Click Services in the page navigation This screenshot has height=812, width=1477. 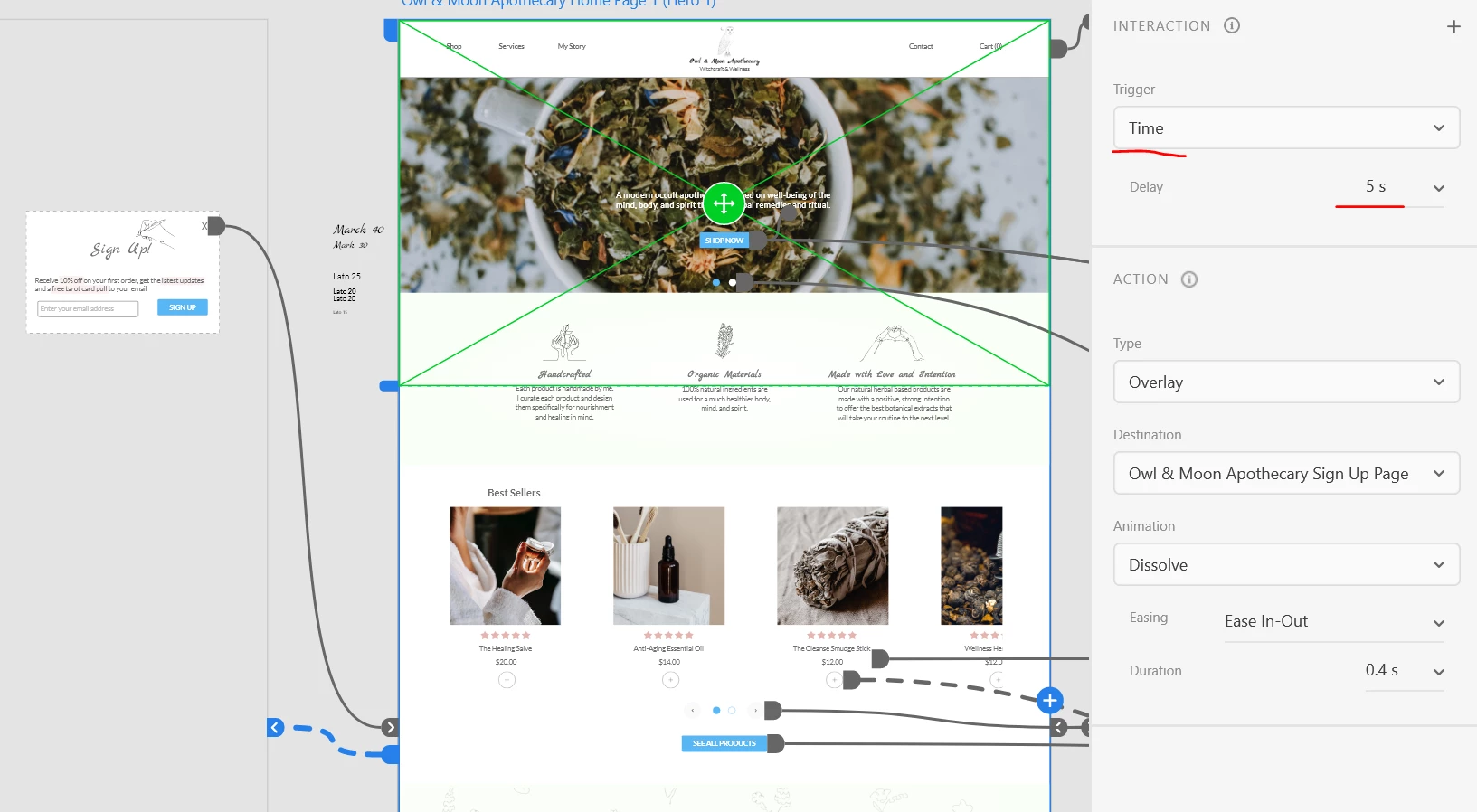point(511,46)
